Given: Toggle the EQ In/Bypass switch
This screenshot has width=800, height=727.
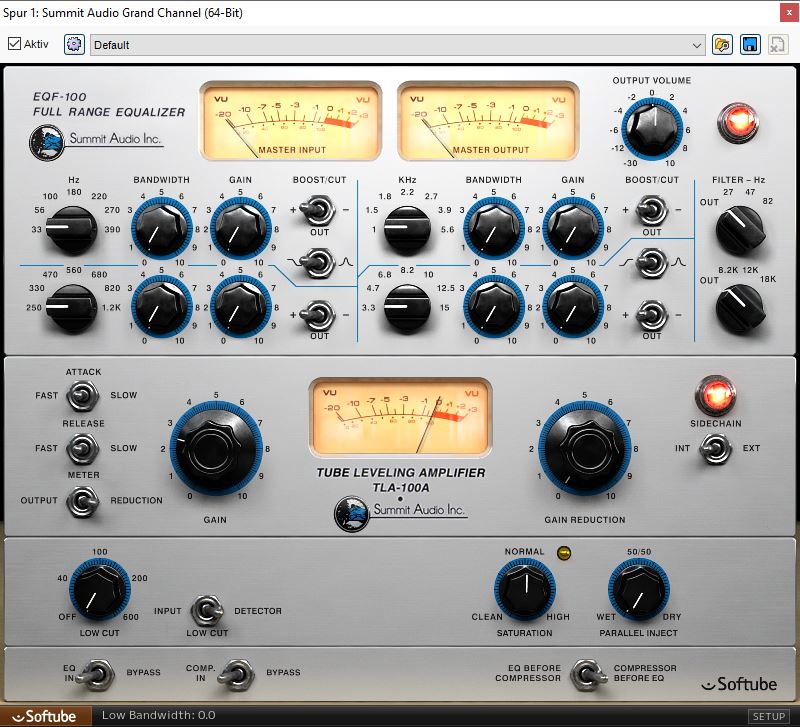Looking at the screenshot, I should point(97,674).
